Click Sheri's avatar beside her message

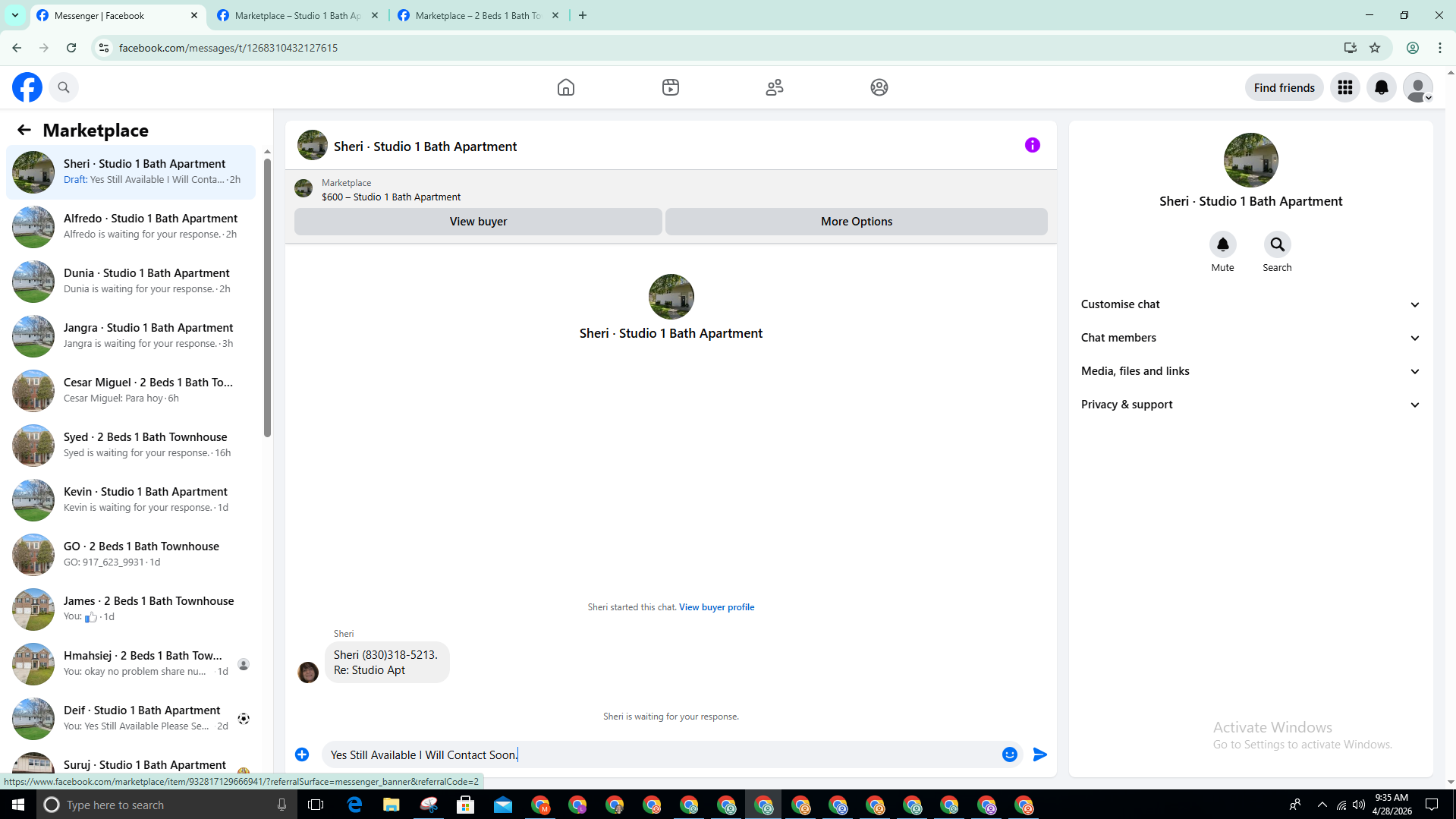pyautogui.click(x=308, y=673)
